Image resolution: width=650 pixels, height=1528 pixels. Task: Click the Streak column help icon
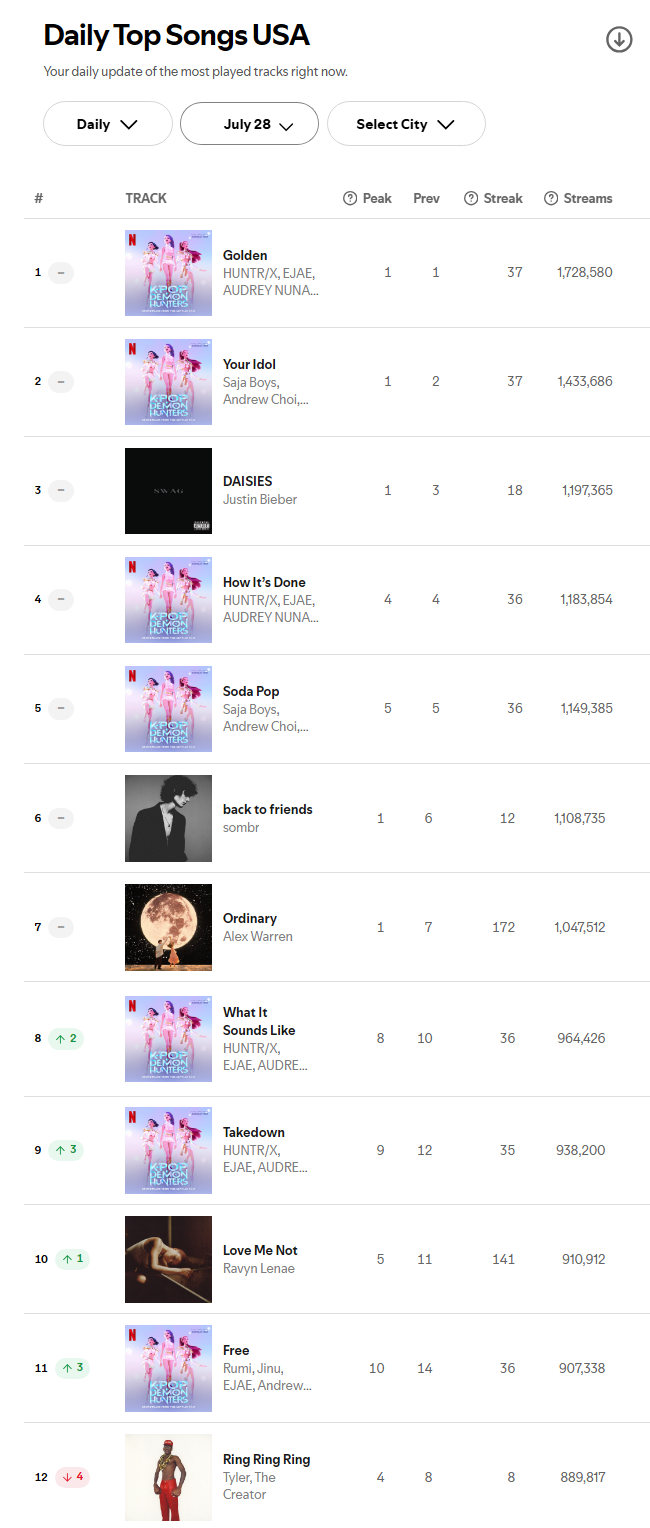coord(471,198)
